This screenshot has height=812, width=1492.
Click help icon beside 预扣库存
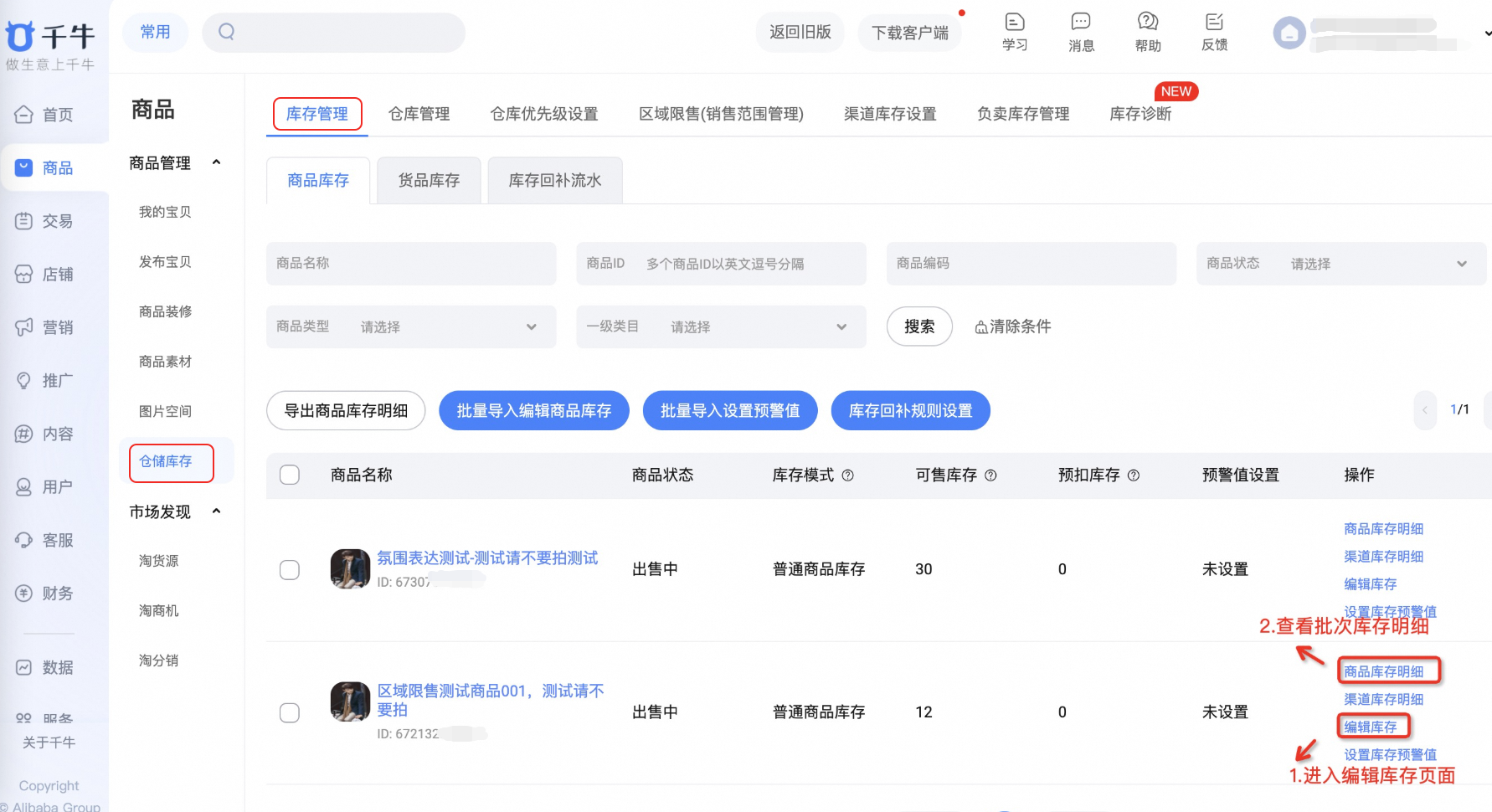tap(1134, 475)
